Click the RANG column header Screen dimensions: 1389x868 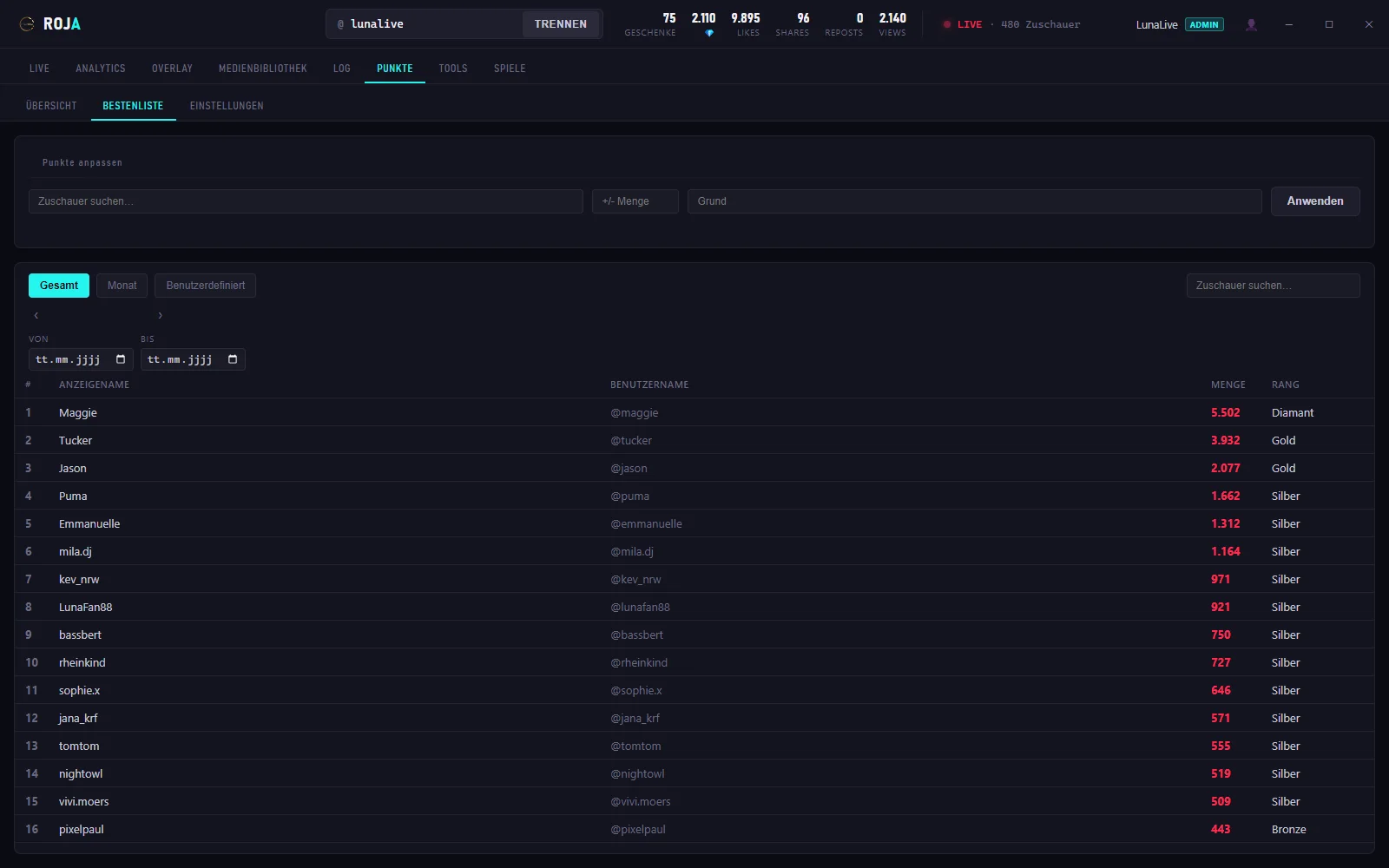1286,385
